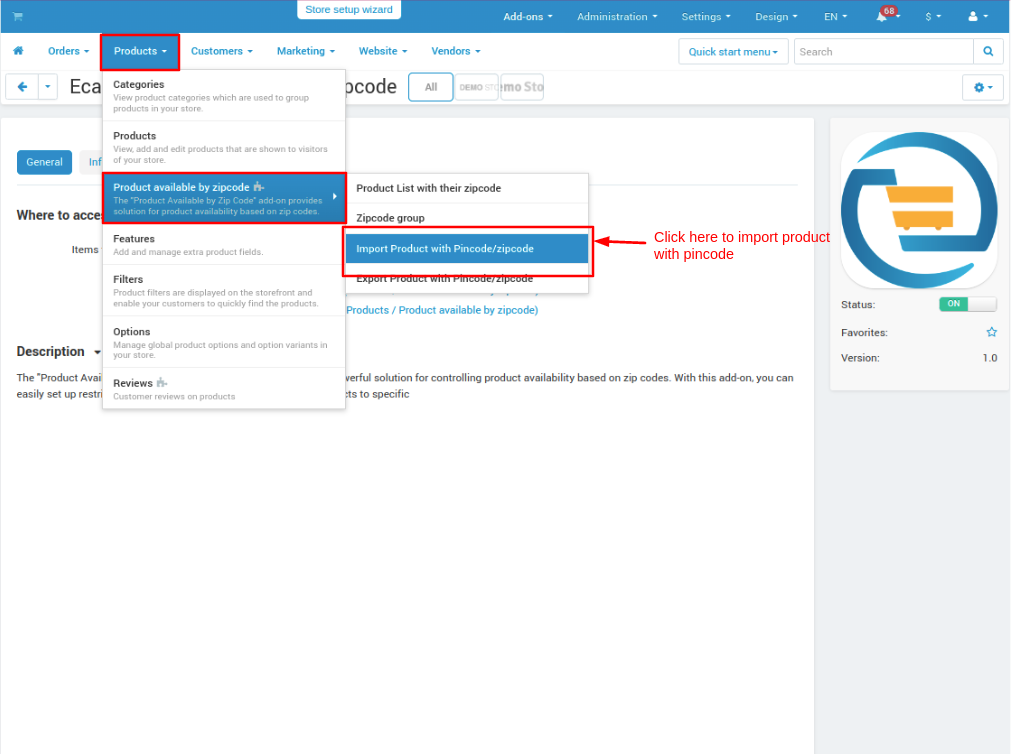Select Product available by zipcode entry
The image size is (1014, 754).
click(x=224, y=199)
